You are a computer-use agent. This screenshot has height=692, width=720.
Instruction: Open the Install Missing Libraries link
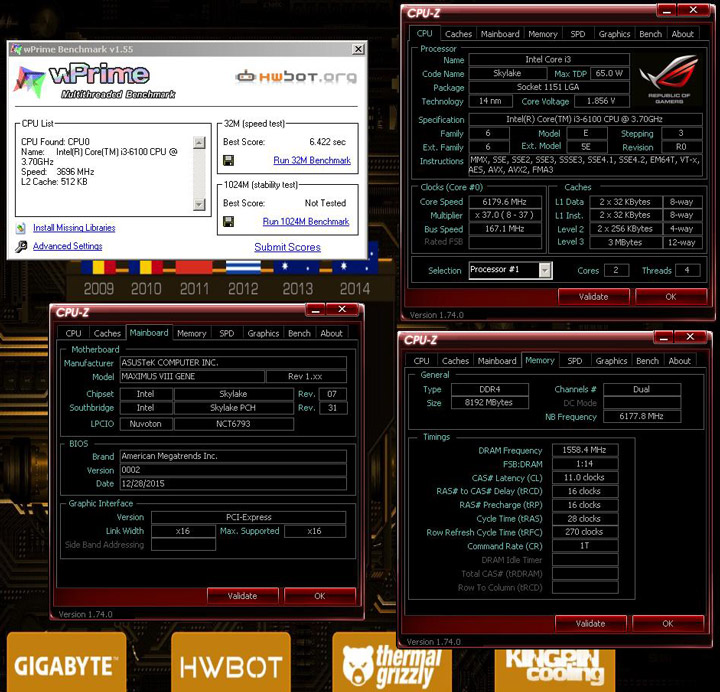[74, 228]
